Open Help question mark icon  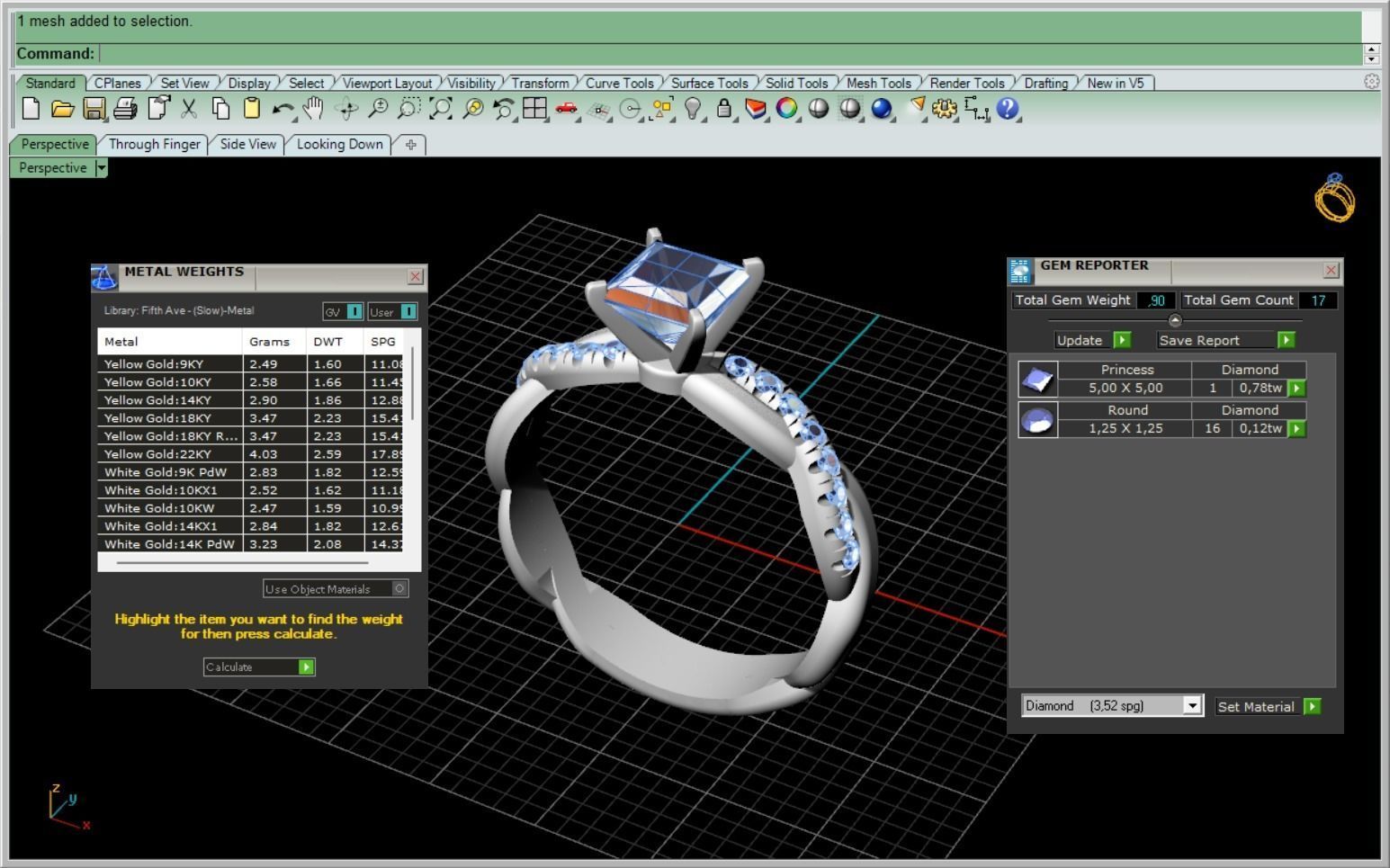pos(1008,109)
